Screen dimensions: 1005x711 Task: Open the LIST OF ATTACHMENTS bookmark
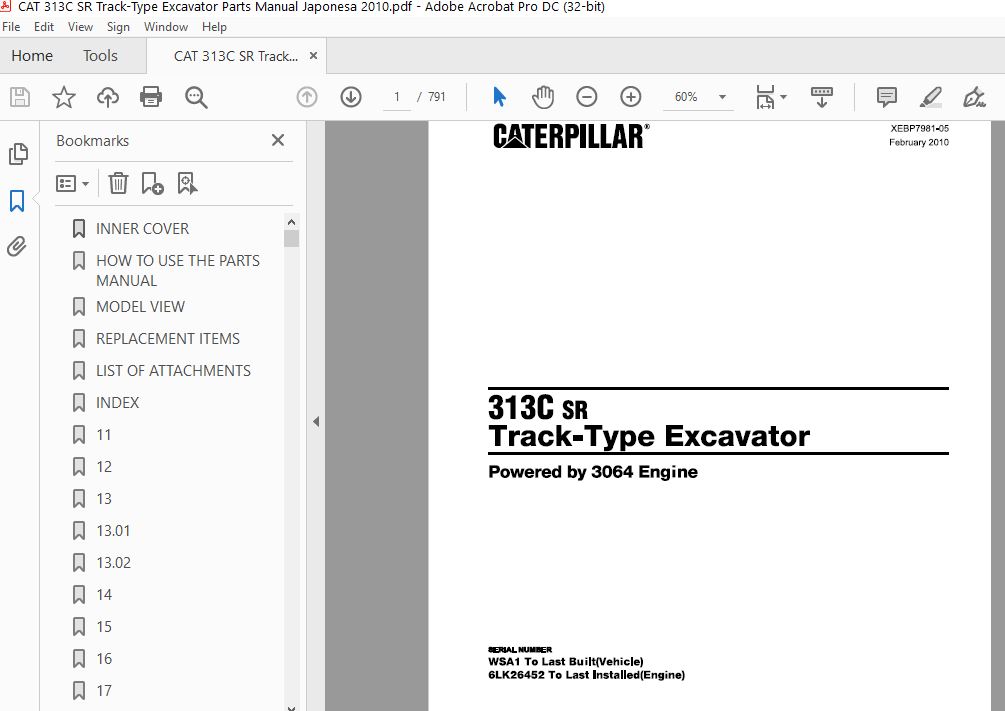(x=173, y=371)
